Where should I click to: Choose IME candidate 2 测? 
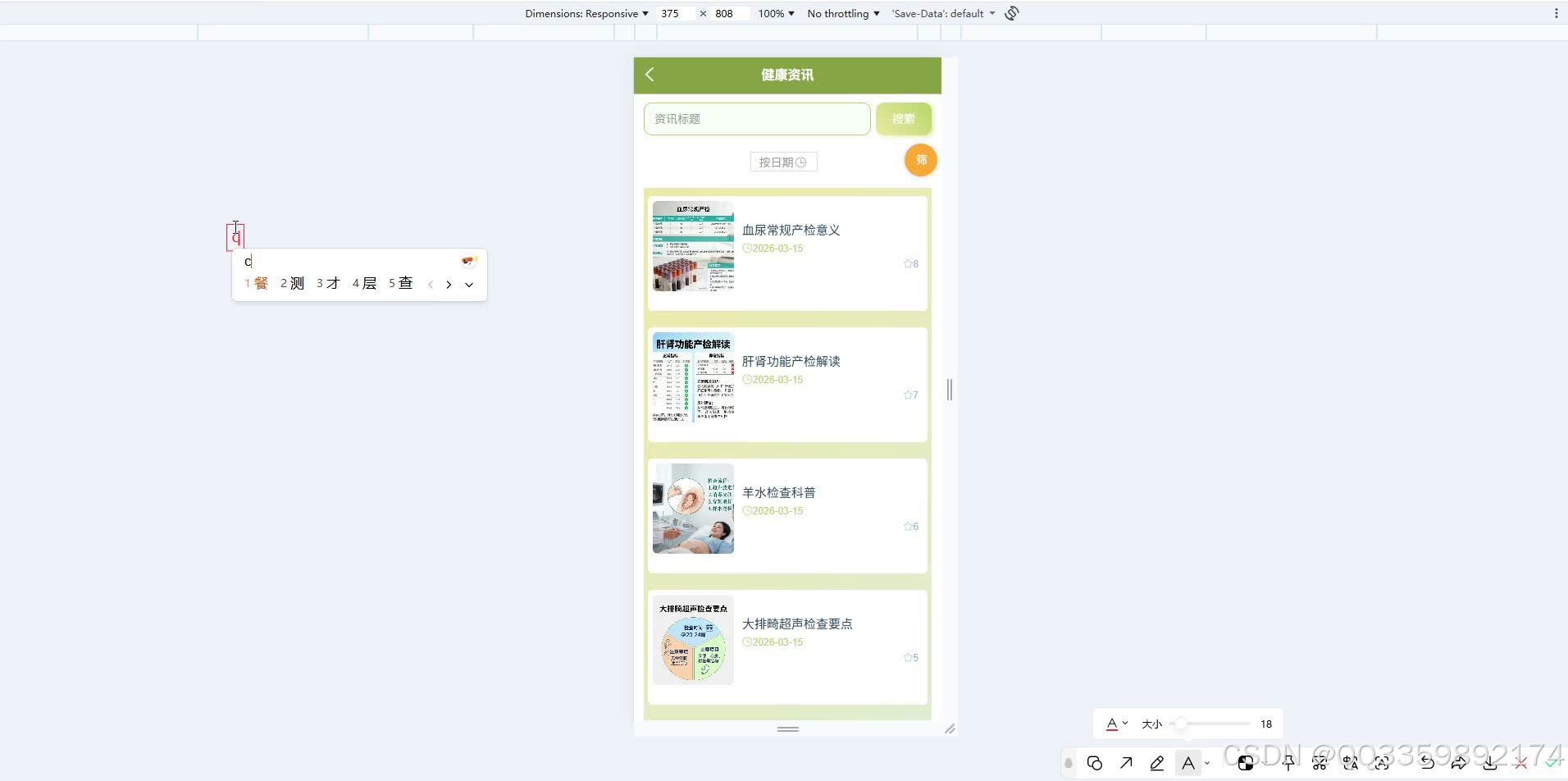293,283
